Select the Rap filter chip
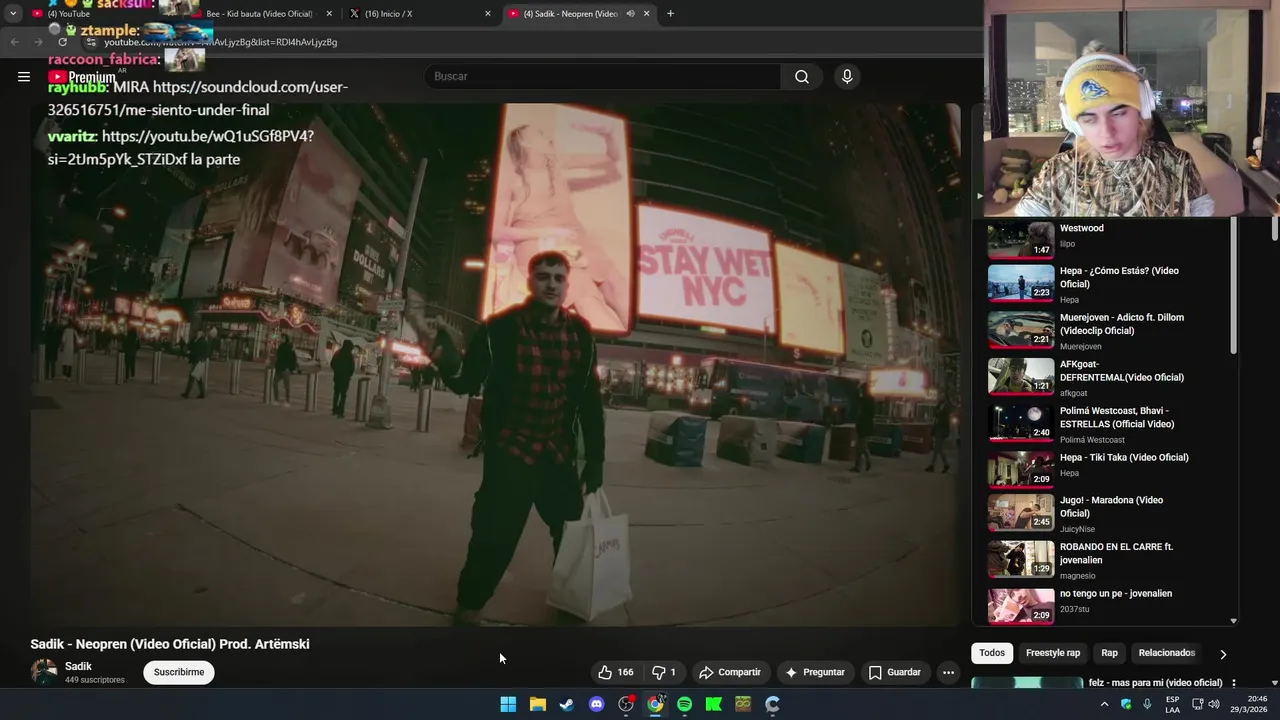Viewport: 1280px width, 720px height. [x=1109, y=653]
